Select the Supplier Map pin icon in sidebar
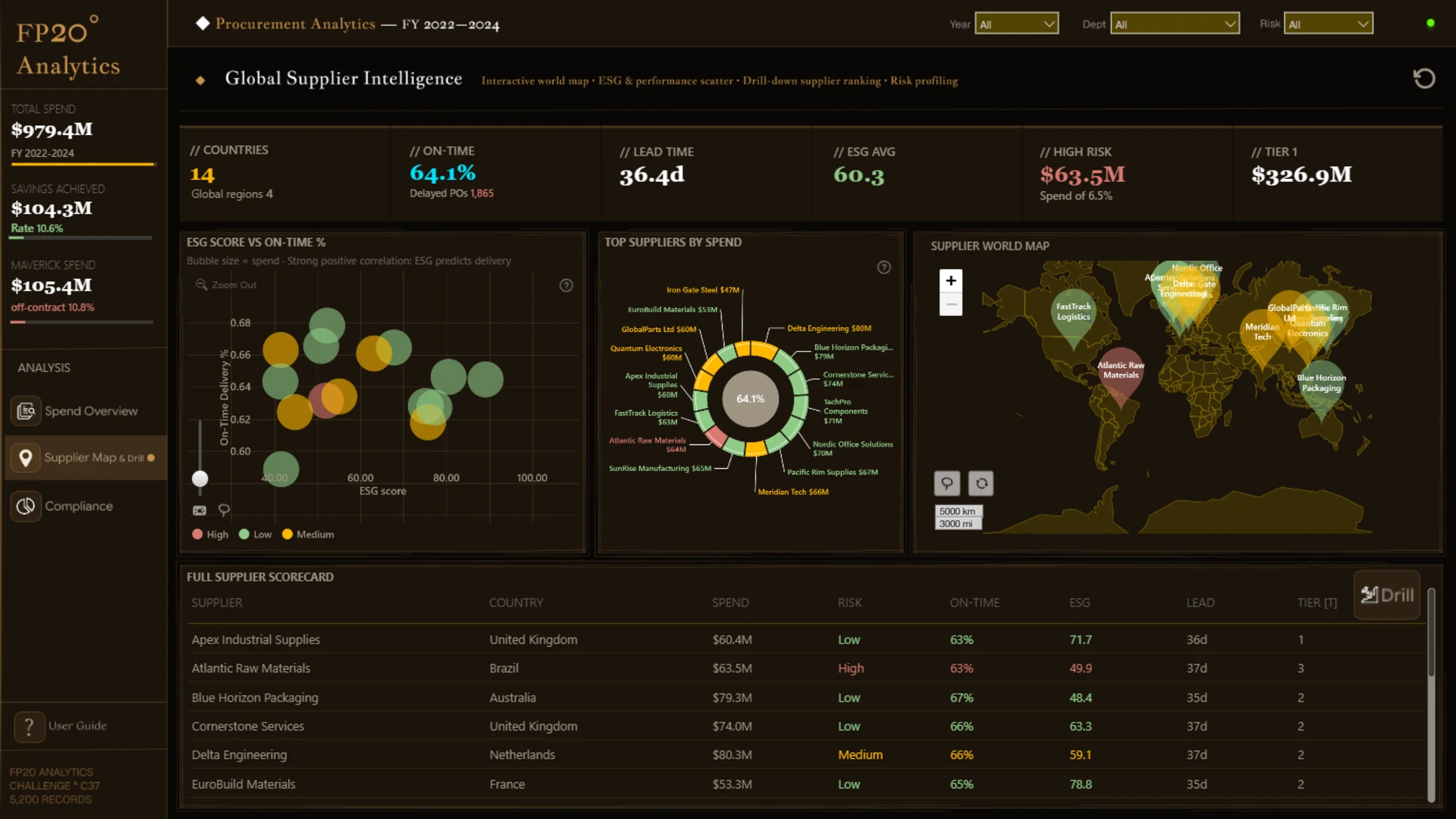The width and height of the screenshot is (1456, 819). (x=26, y=458)
